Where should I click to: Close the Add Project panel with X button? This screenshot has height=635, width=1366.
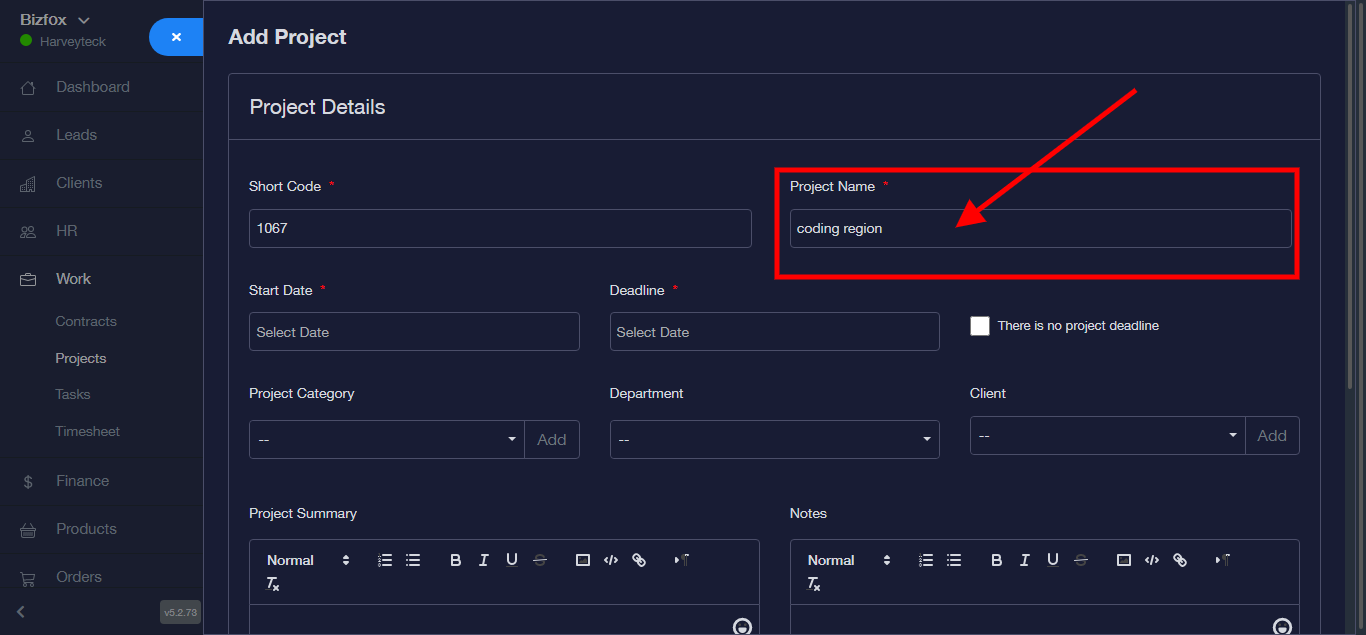tap(176, 37)
